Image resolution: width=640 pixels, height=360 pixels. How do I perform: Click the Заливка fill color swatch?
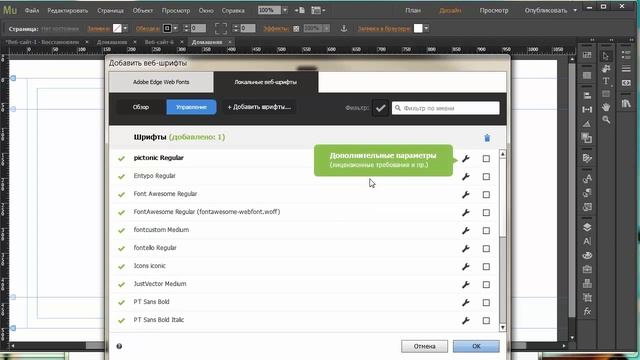(x=117, y=28)
